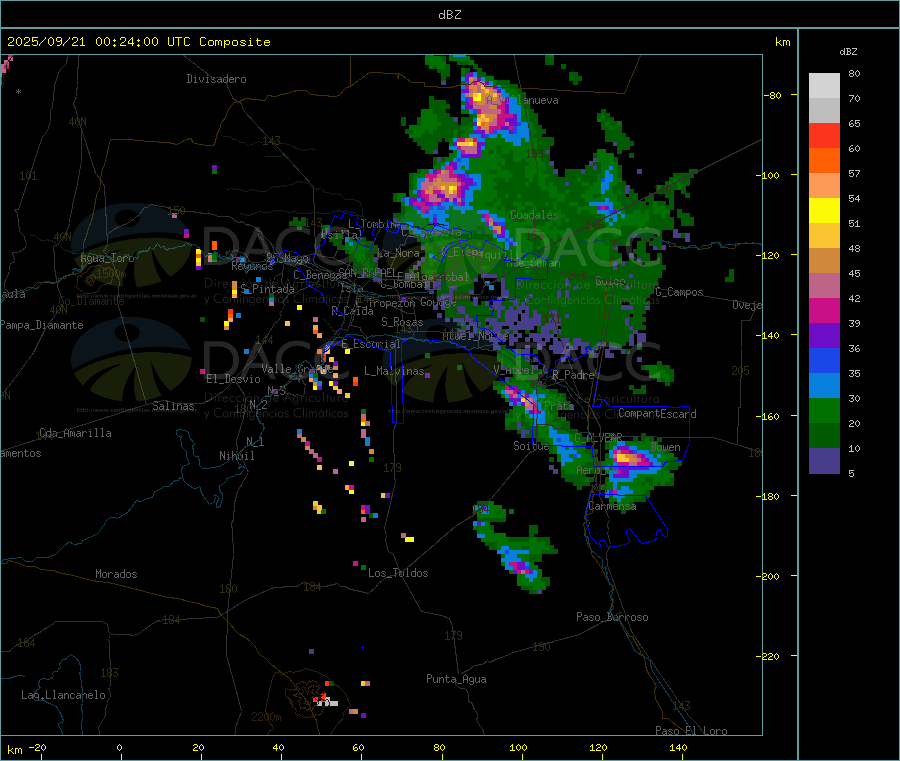Click the Agua_Toro map label
900x761 pixels.
pos(107,258)
